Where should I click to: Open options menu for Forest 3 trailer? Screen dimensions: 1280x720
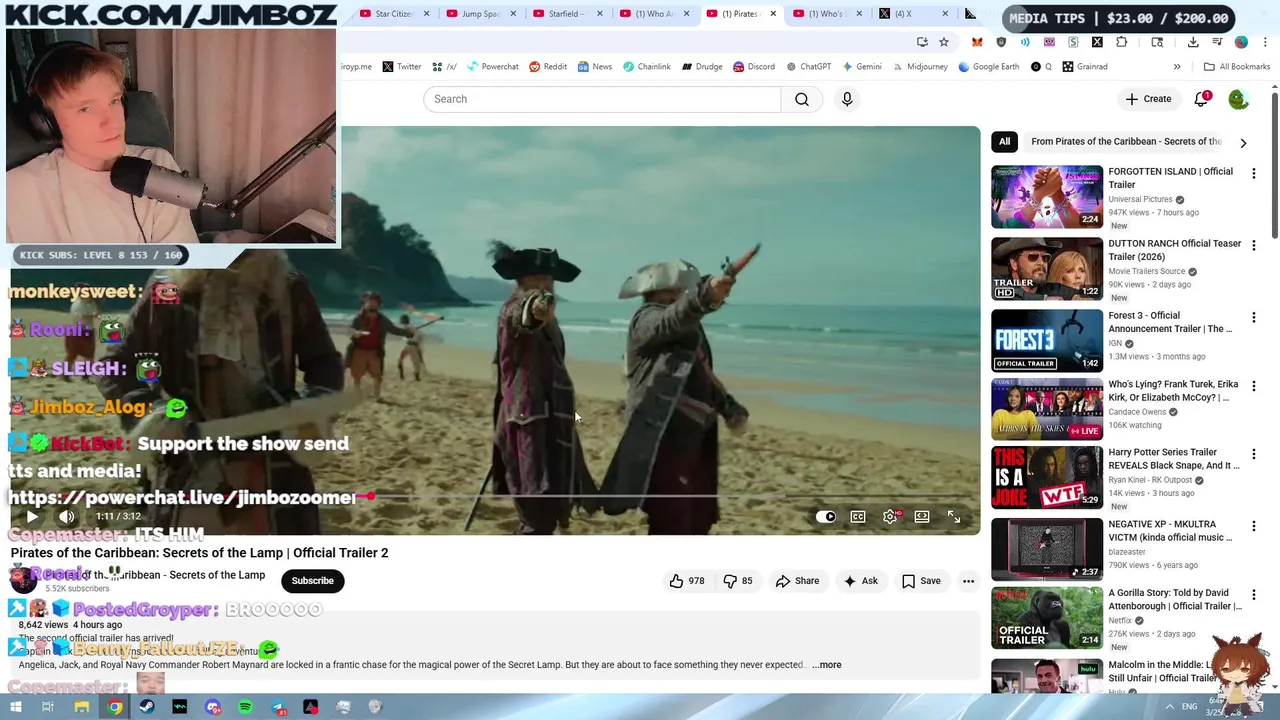(1253, 318)
